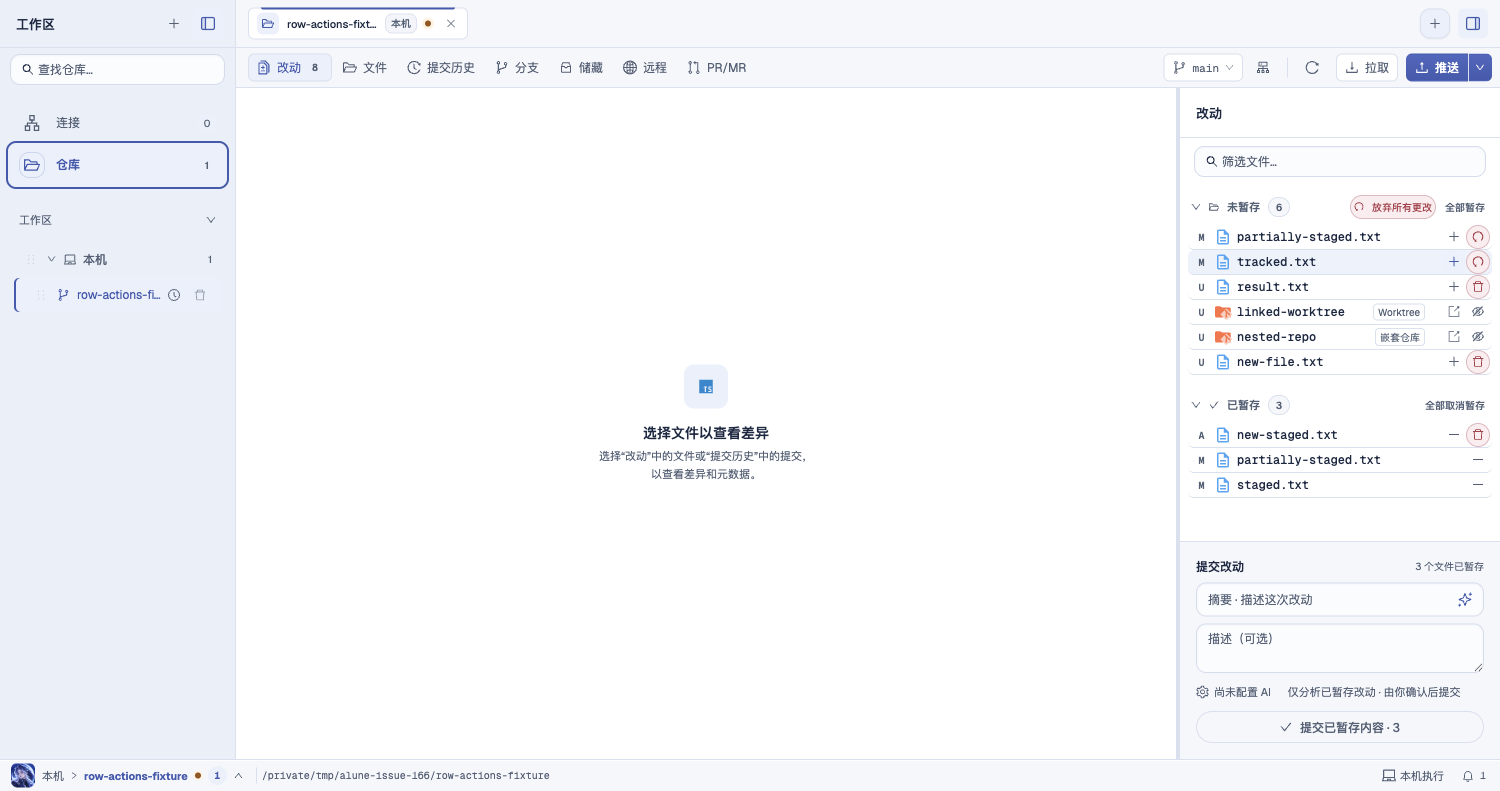
Task: Open 尚未配置 AI settings link
Action: click(1234, 692)
